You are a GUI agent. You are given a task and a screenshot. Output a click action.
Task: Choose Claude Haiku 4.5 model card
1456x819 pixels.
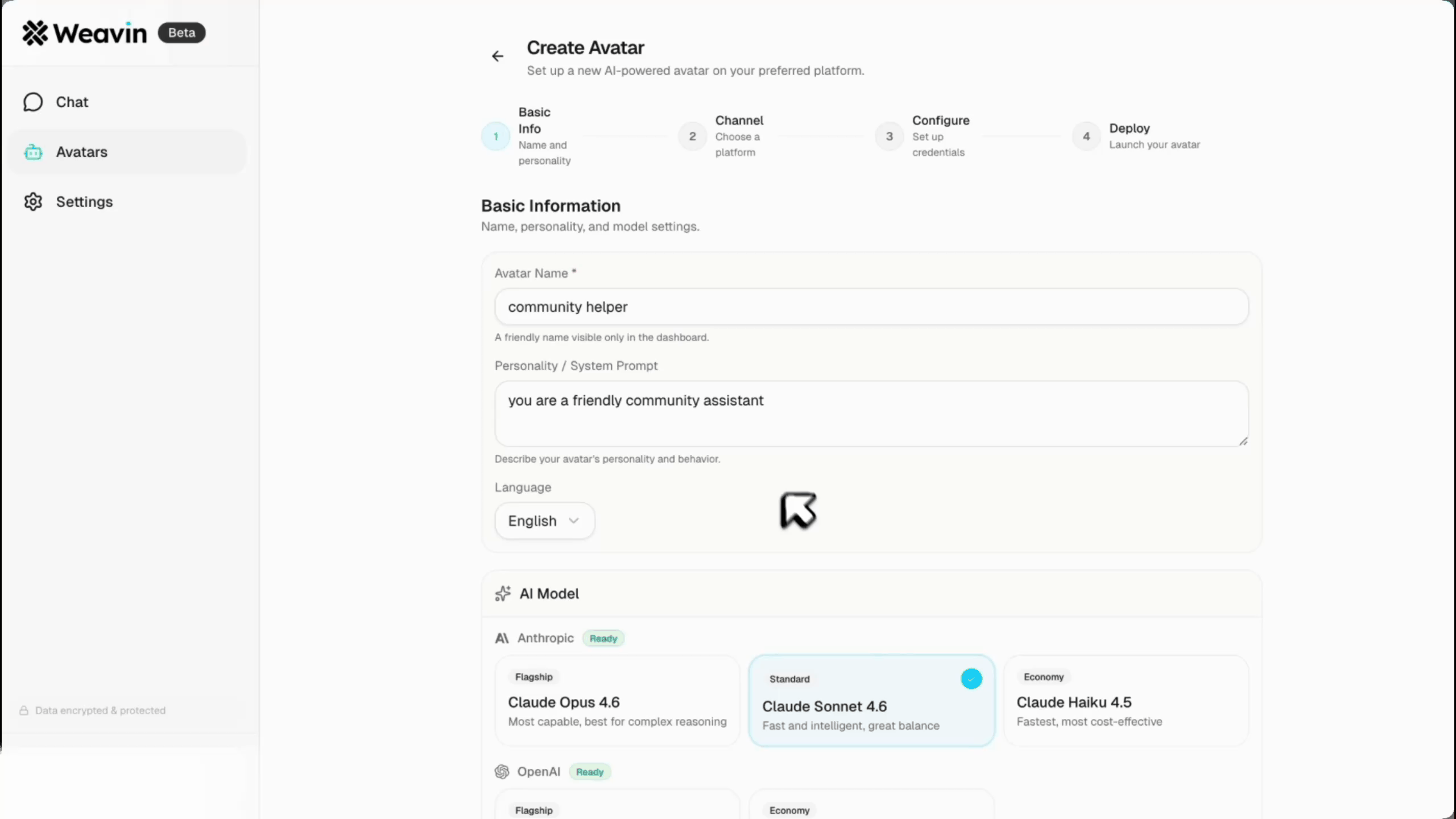pos(1126,701)
